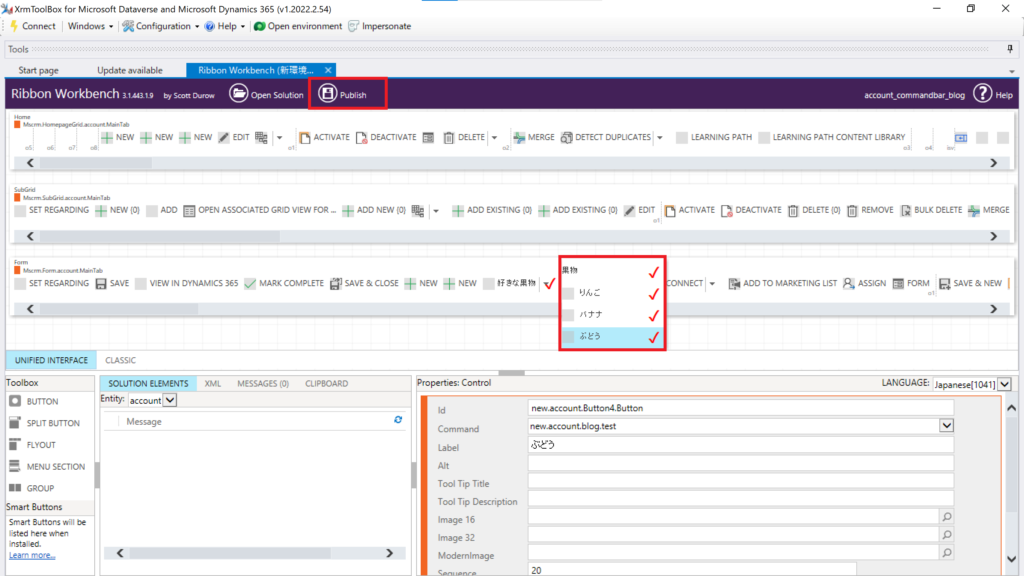The width and height of the screenshot is (1024, 576).
Task: Select EDIT in the SubGrid ribbon
Action: click(639, 210)
